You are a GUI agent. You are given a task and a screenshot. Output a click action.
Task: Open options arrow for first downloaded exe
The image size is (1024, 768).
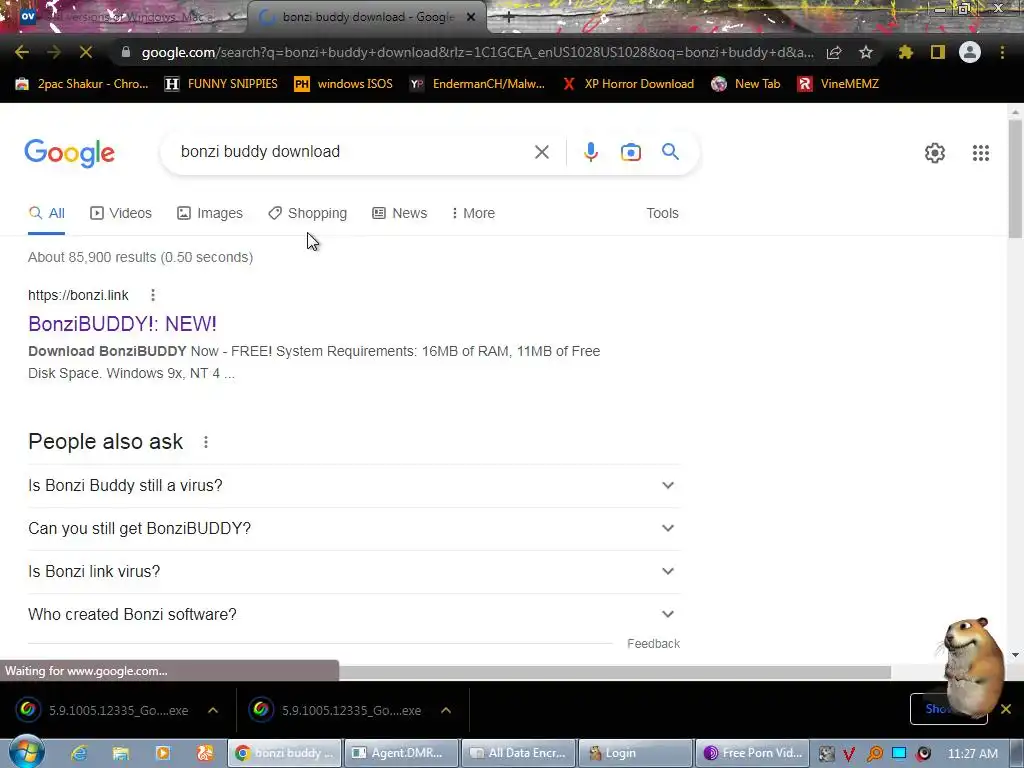(x=213, y=710)
